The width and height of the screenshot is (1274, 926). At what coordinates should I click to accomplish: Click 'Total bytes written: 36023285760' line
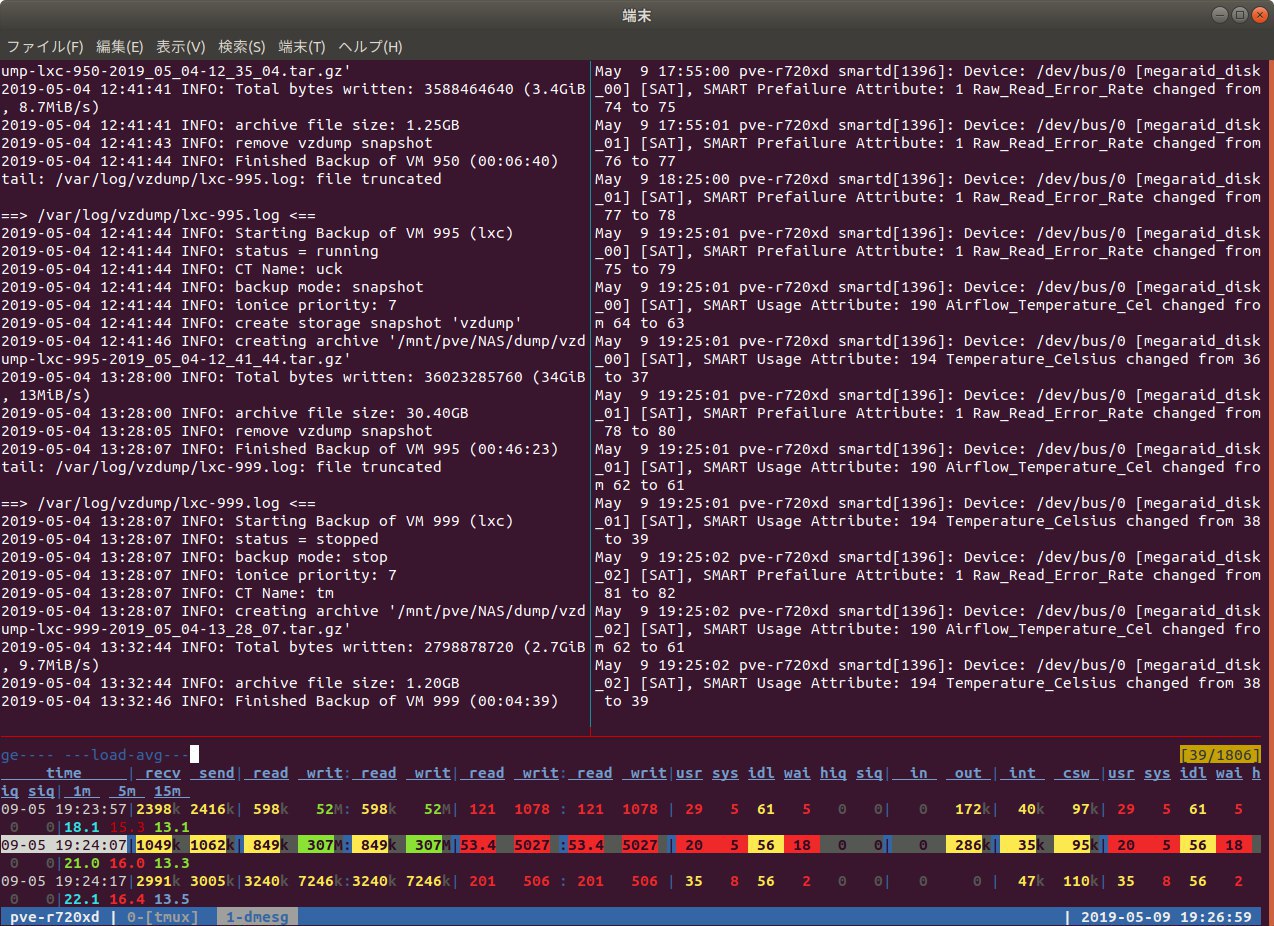(x=293, y=377)
